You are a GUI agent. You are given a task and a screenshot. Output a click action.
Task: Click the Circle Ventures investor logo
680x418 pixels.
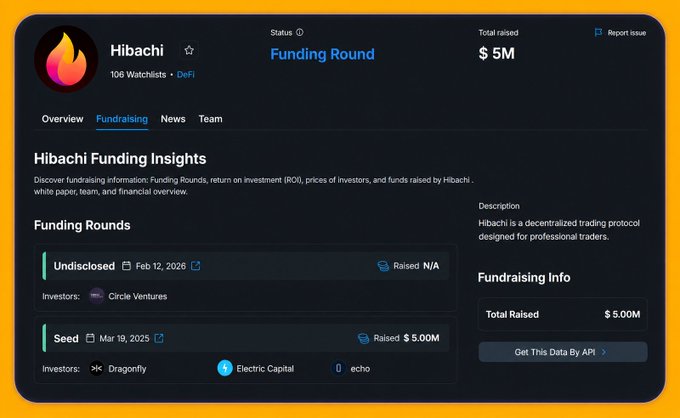[x=97, y=296]
